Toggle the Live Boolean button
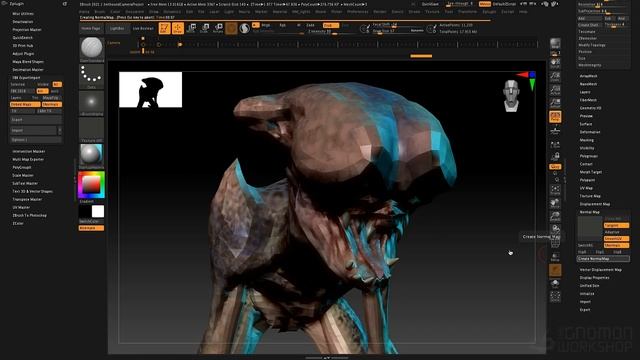The width and height of the screenshot is (640, 360). [x=143, y=29]
